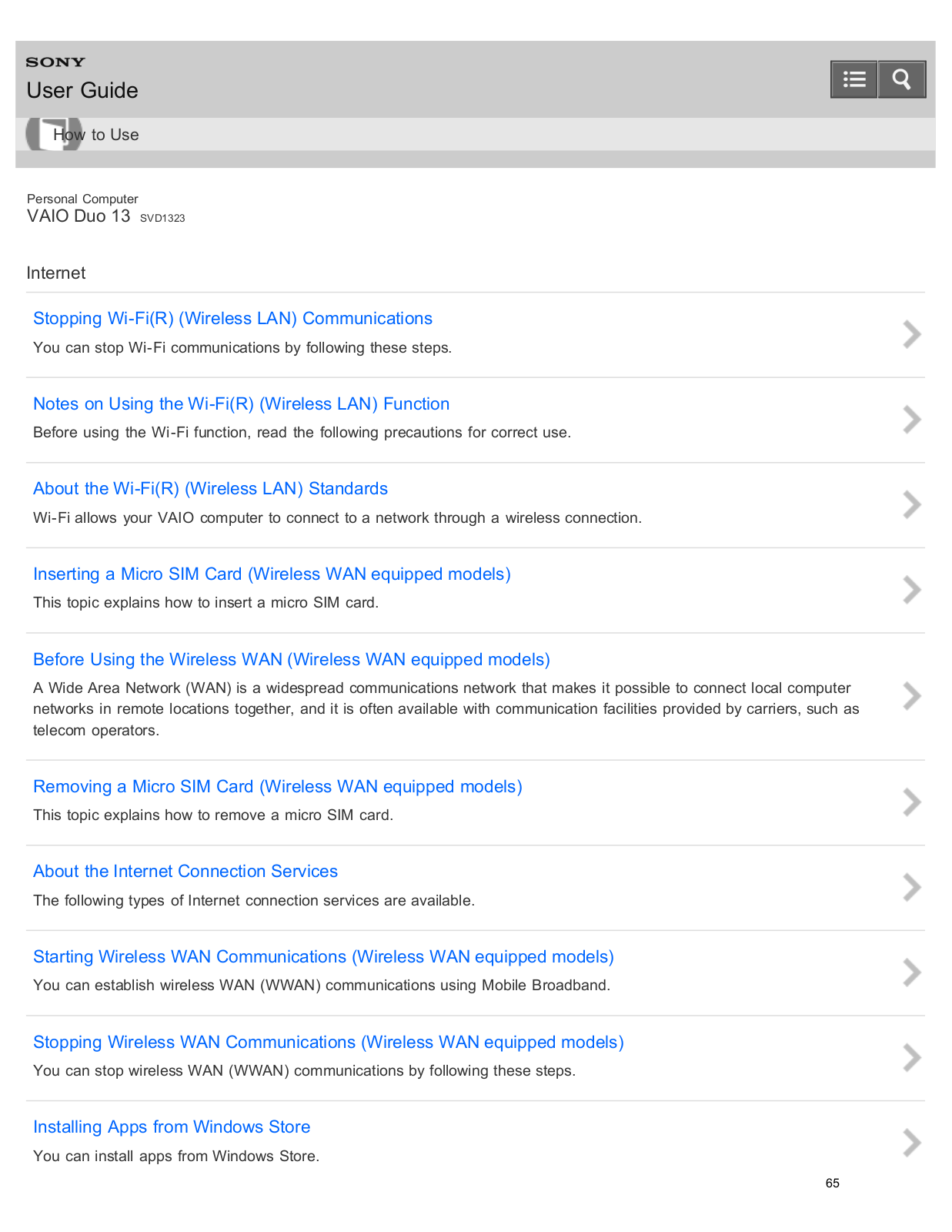Open Stopping Wi-Fi(R) Communications link
Screen dimensions: 952x1232
point(232,319)
